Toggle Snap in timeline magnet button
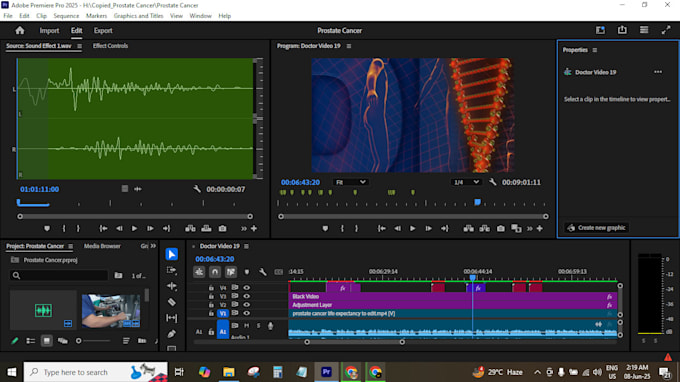 (x=215, y=272)
